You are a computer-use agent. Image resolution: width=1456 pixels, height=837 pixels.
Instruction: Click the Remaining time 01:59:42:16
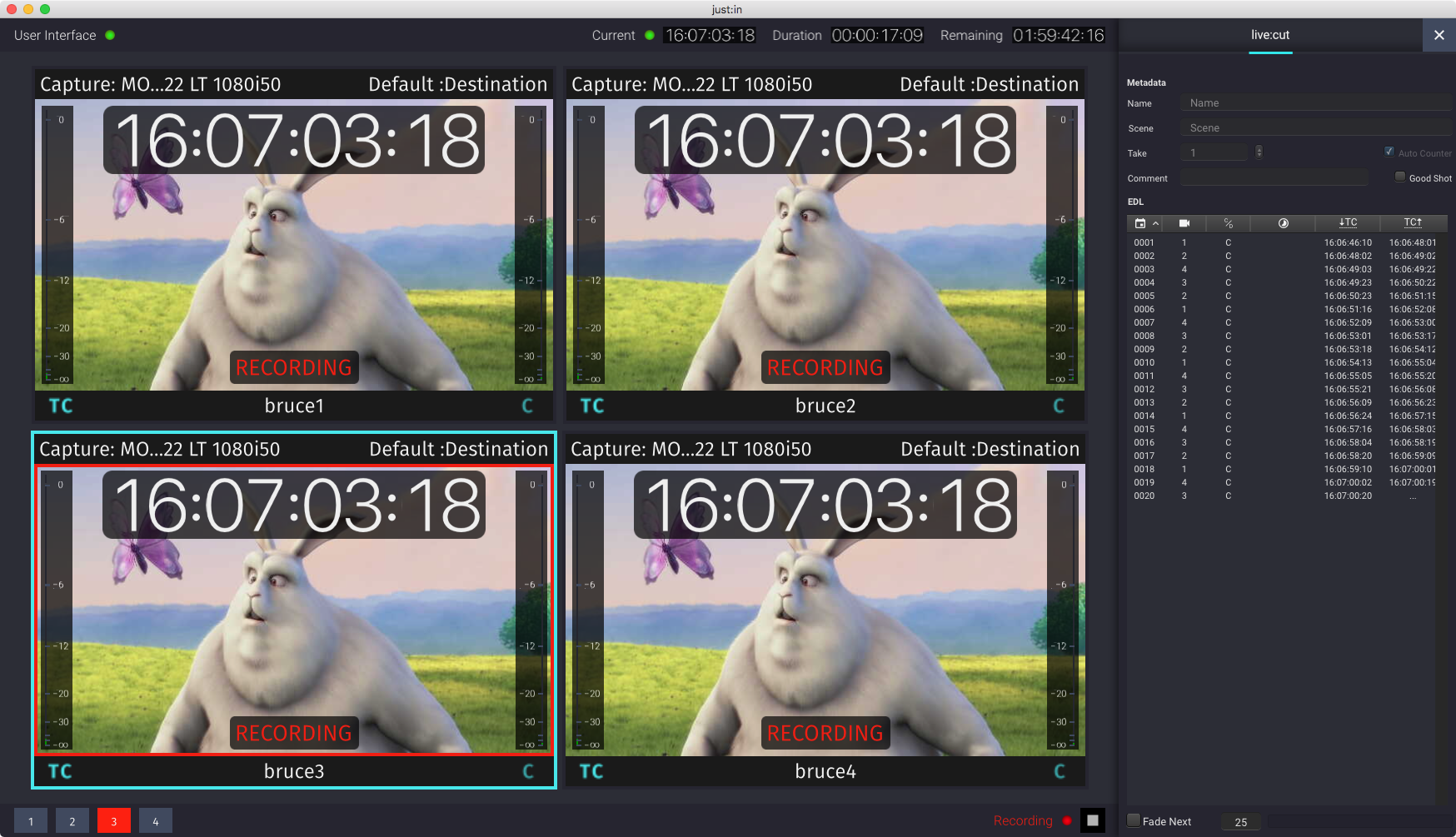pos(1059,35)
